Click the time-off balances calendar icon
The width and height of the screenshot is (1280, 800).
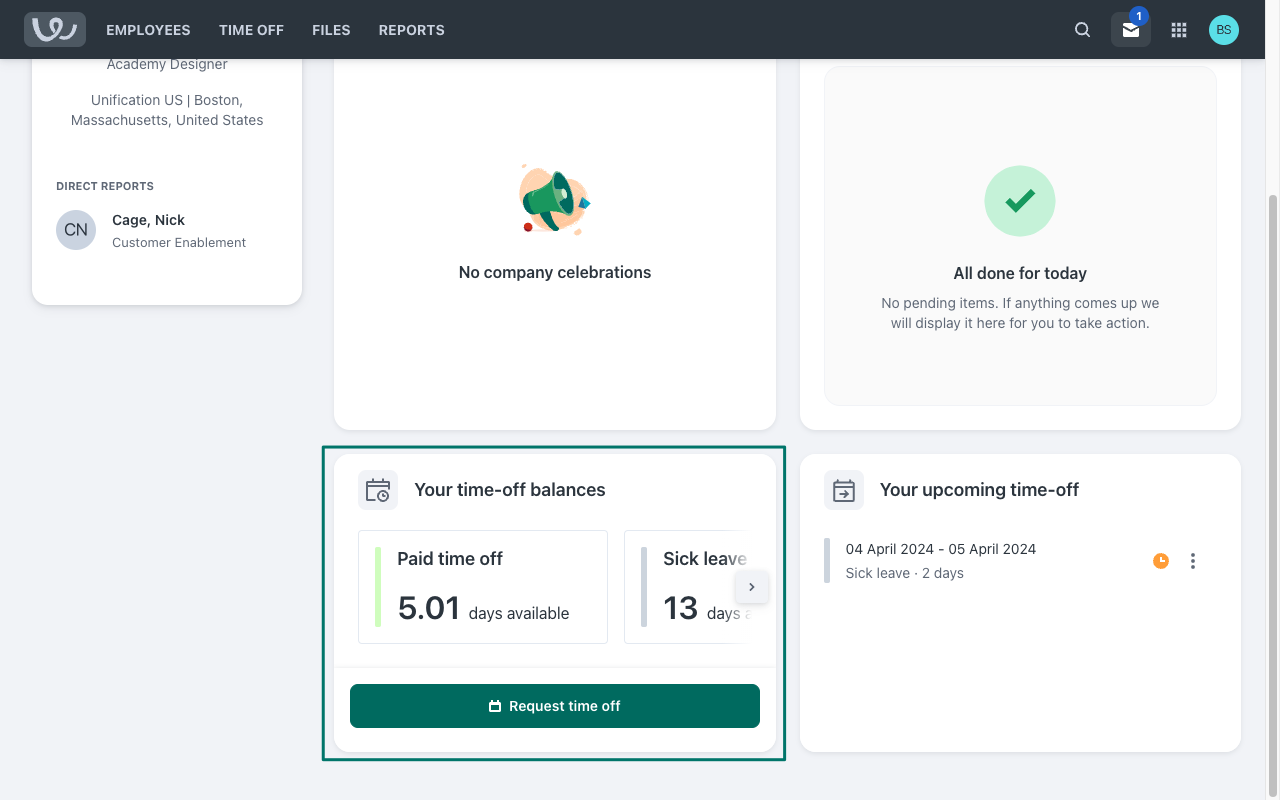378,490
